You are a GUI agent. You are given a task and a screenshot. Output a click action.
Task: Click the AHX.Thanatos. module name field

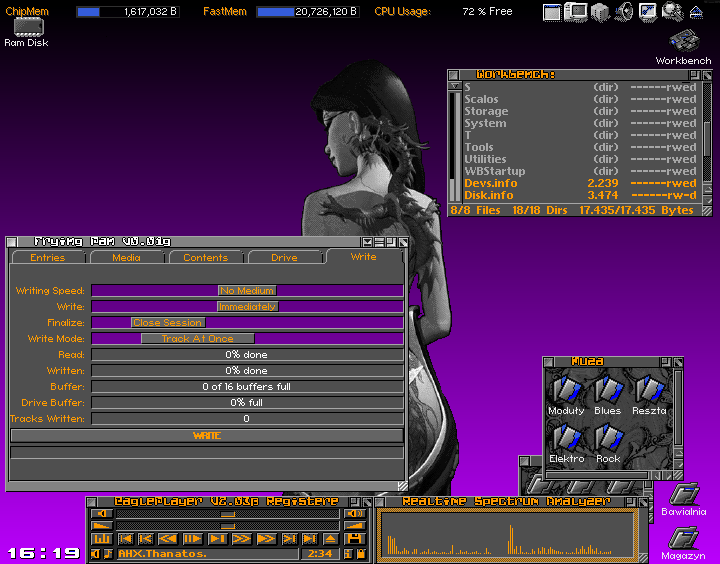click(x=208, y=554)
